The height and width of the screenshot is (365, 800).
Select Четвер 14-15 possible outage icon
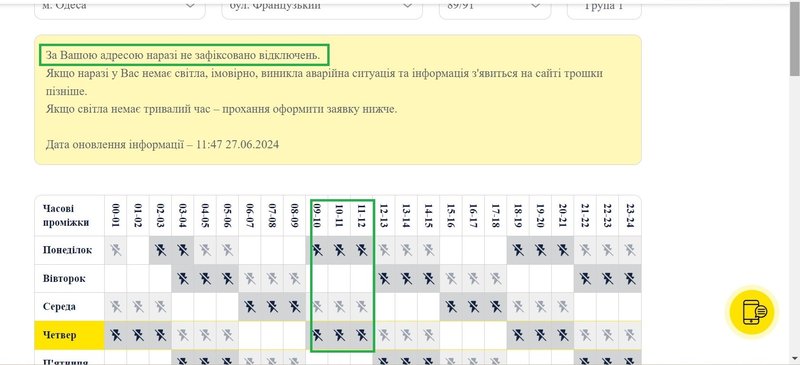pos(429,335)
